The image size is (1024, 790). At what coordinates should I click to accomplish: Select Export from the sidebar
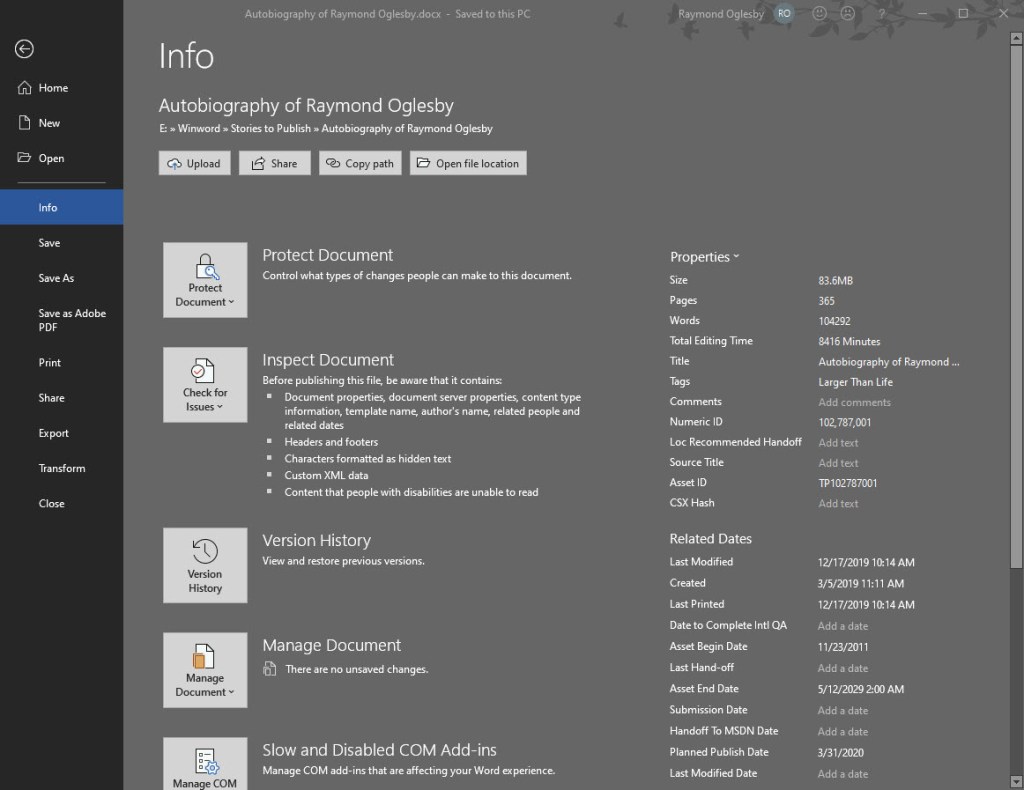tap(51, 432)
